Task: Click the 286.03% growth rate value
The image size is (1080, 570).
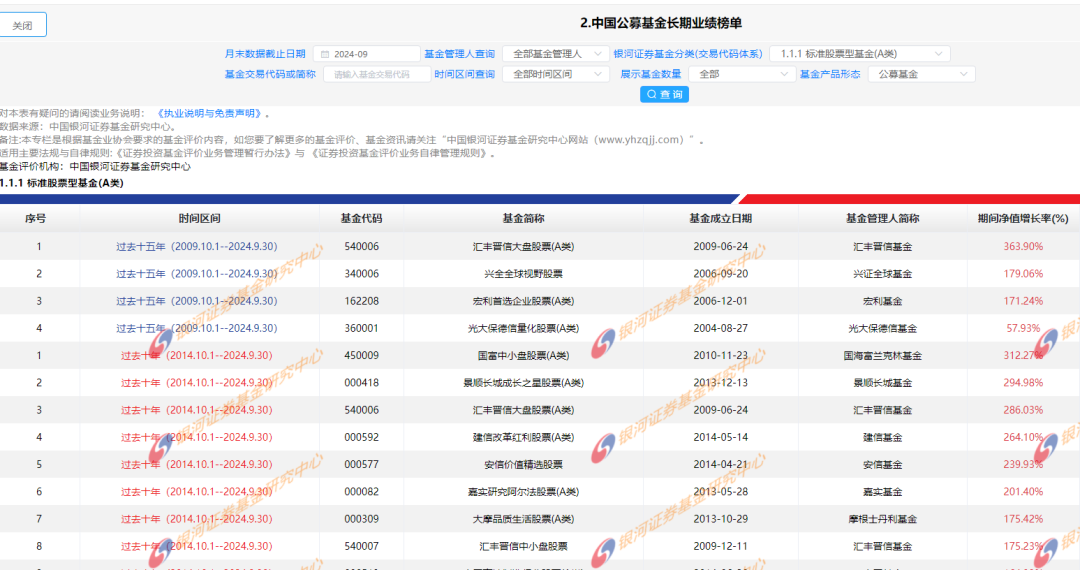Action: 1023,410
